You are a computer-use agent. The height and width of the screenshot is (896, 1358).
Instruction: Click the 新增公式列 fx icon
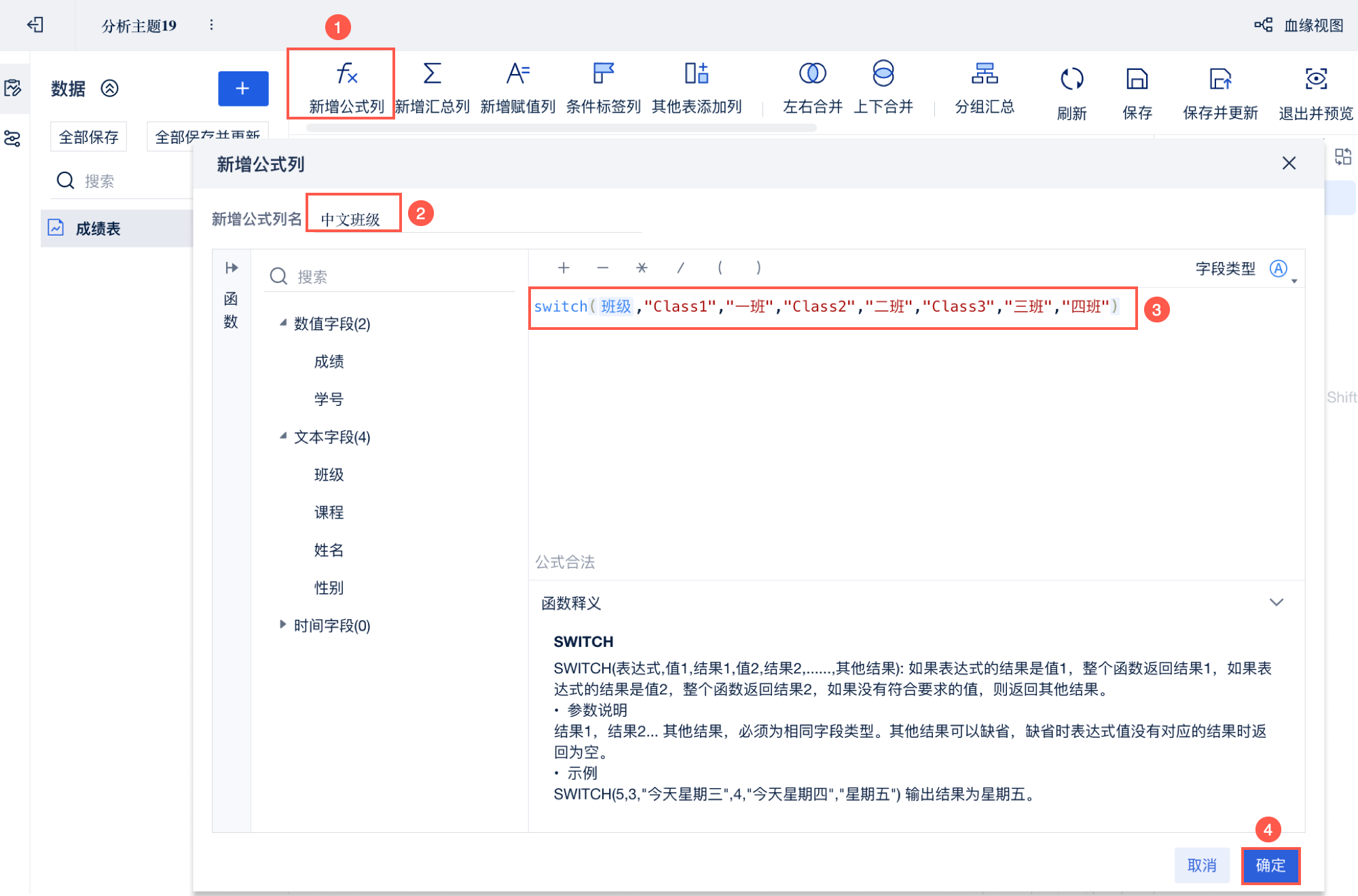click(346, 74)
